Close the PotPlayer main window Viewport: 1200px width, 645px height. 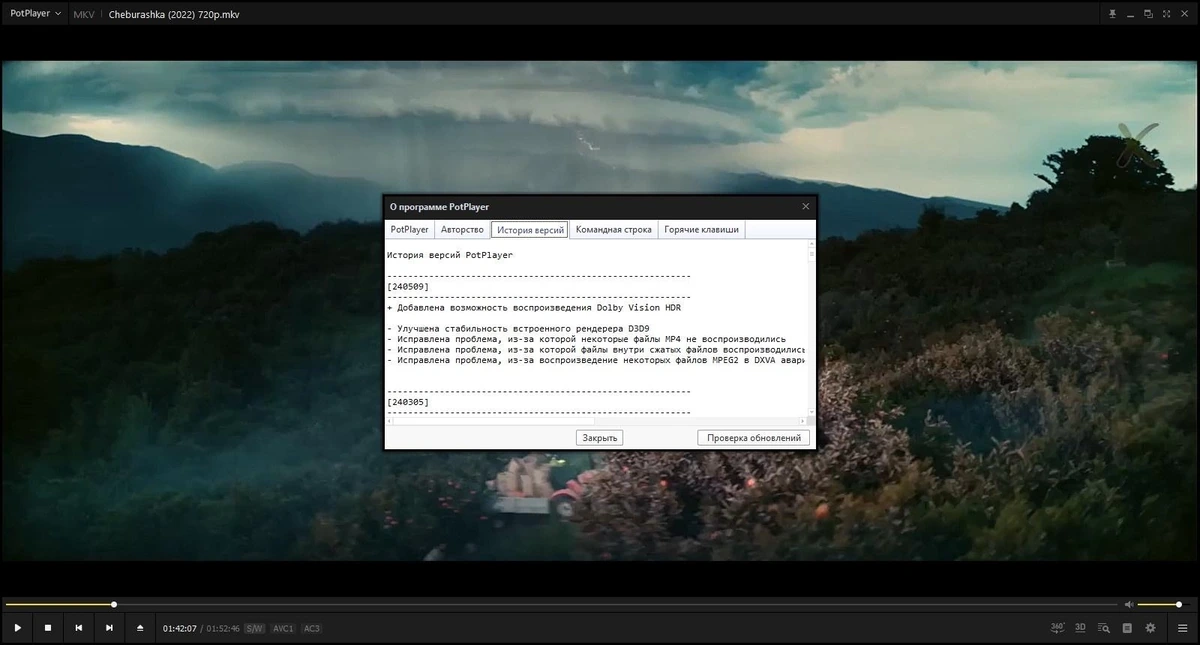pos(1183,14)
